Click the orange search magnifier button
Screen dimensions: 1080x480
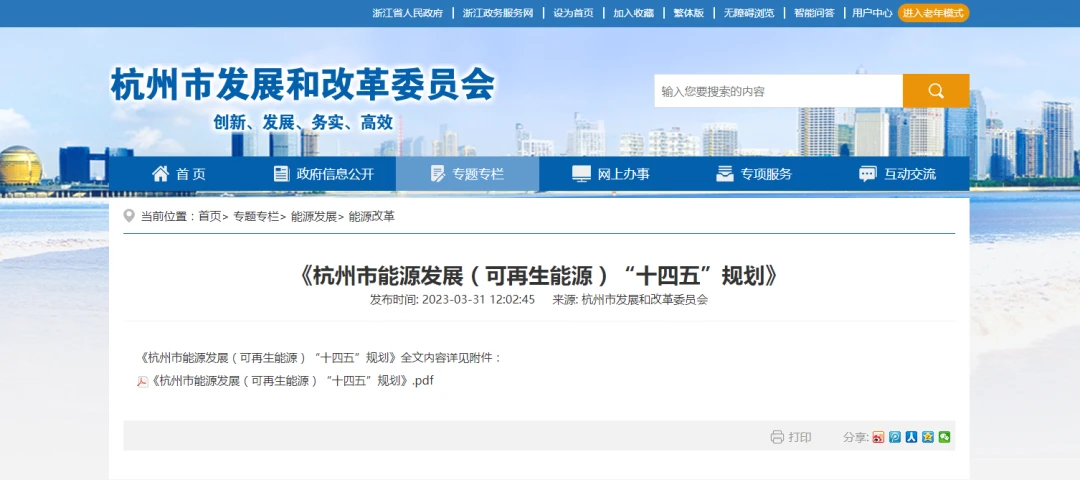tap(935, 91)
